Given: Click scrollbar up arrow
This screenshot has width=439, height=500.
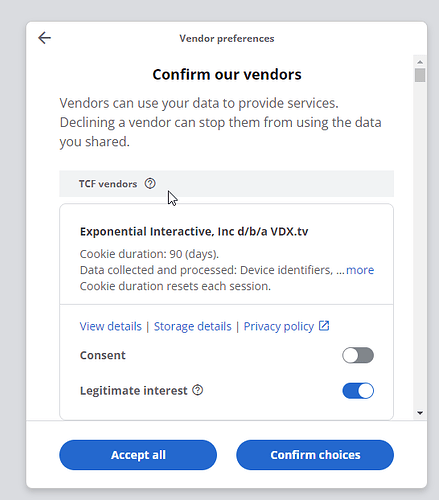Looking at the screenshot, I should pos(420,62).
